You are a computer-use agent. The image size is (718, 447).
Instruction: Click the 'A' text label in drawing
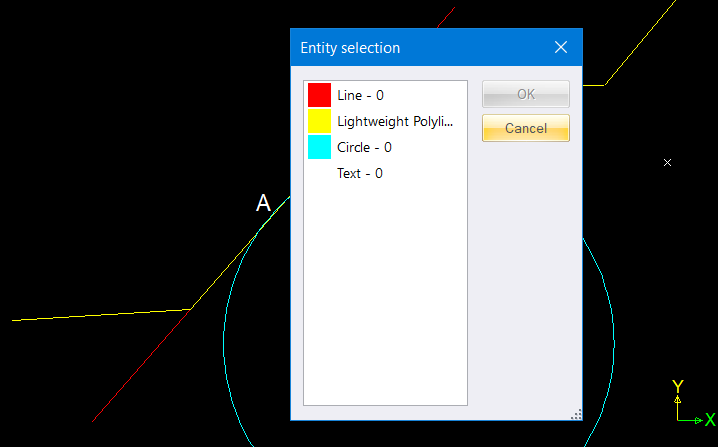[263, 204]
